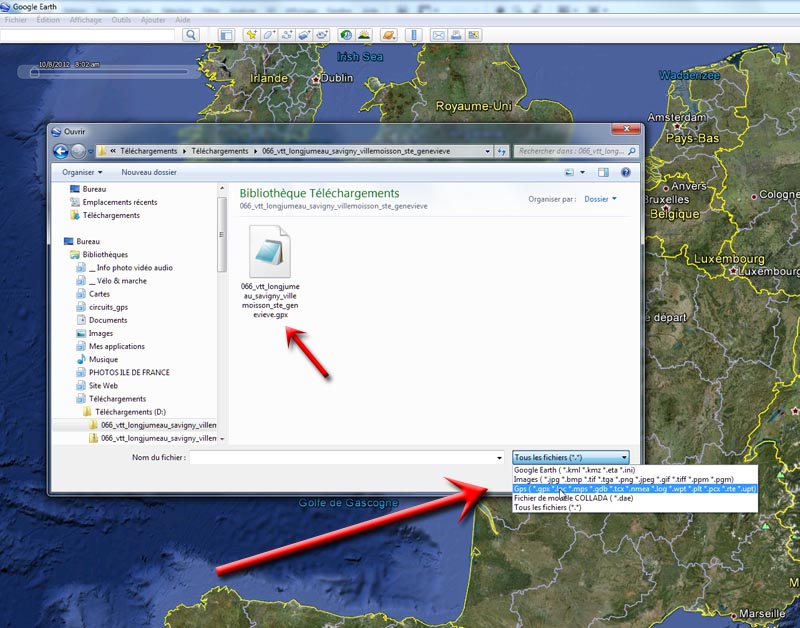Click the magnifier search button in Google Earth toolbar
Viewport: 800px width, 628px height.
coord(191,35)
